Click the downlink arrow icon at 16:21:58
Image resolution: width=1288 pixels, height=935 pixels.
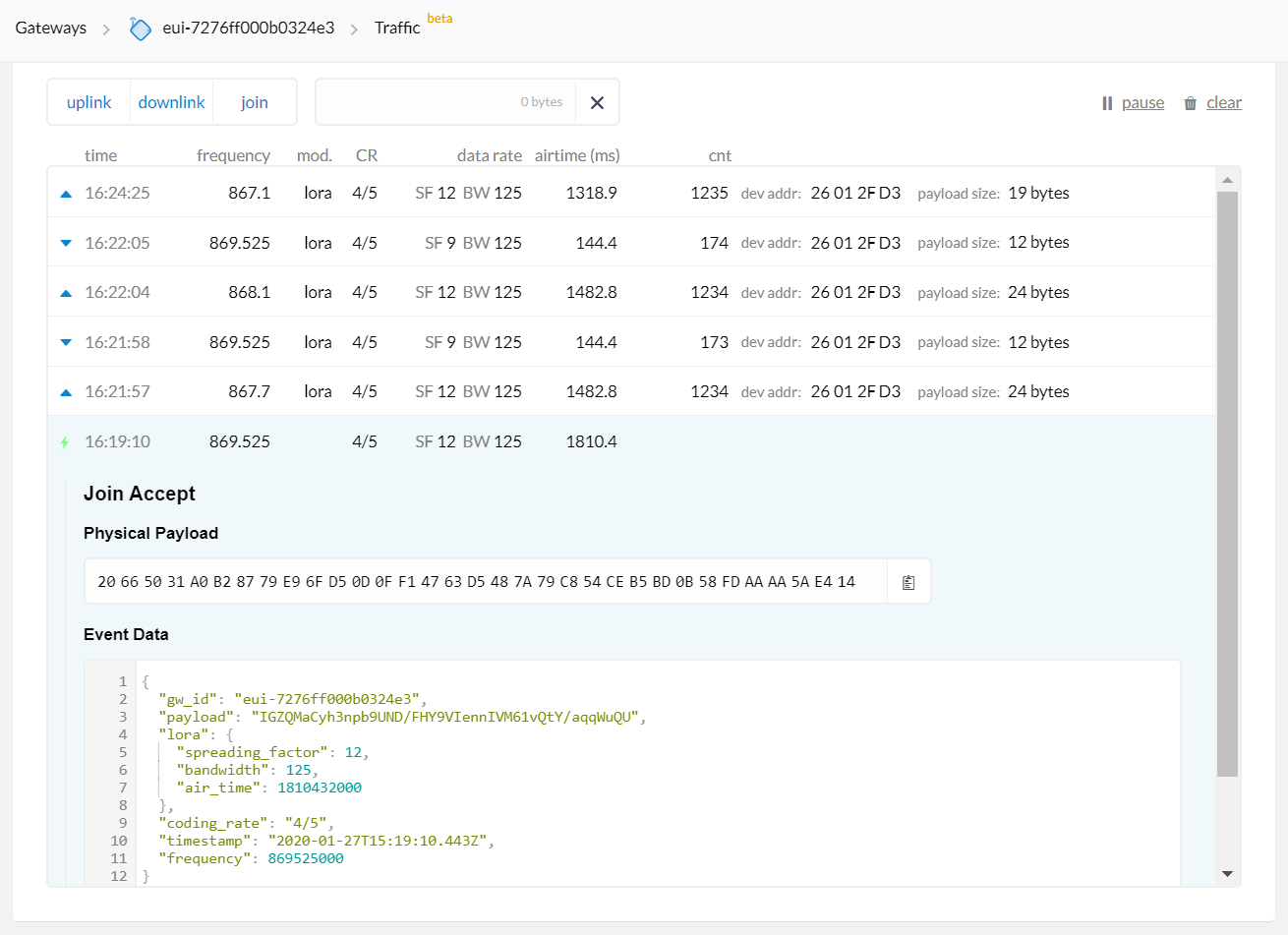pos(66,342)
